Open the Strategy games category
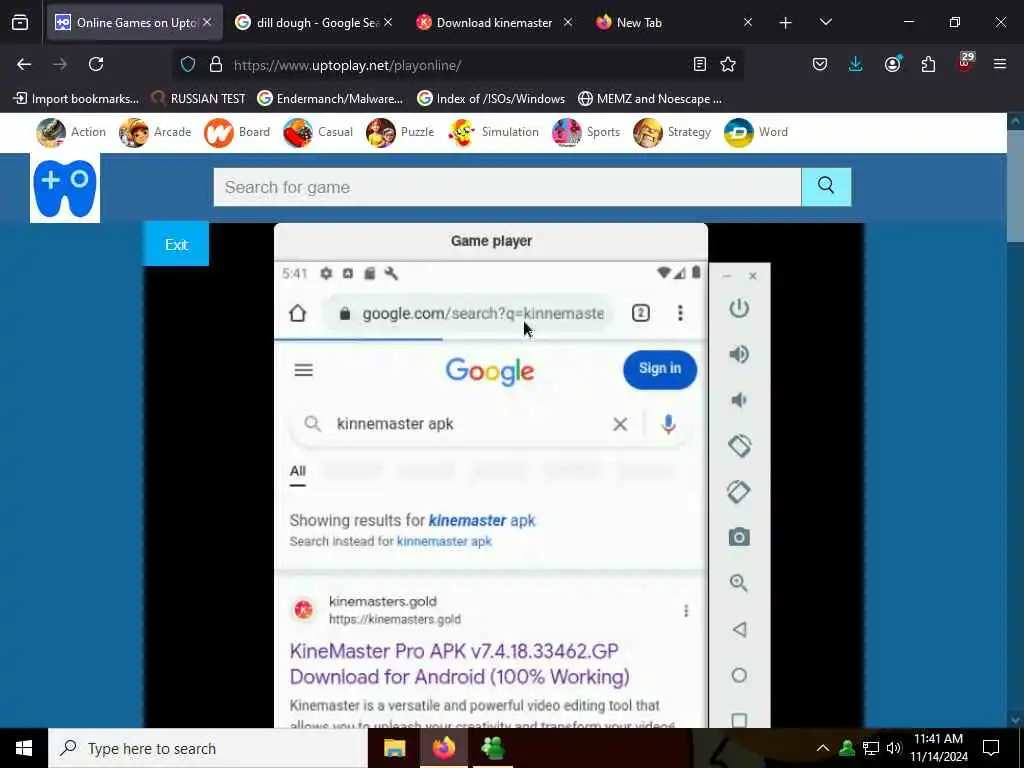The height and width of the screenshot is (768, 1024). (672, 133)
